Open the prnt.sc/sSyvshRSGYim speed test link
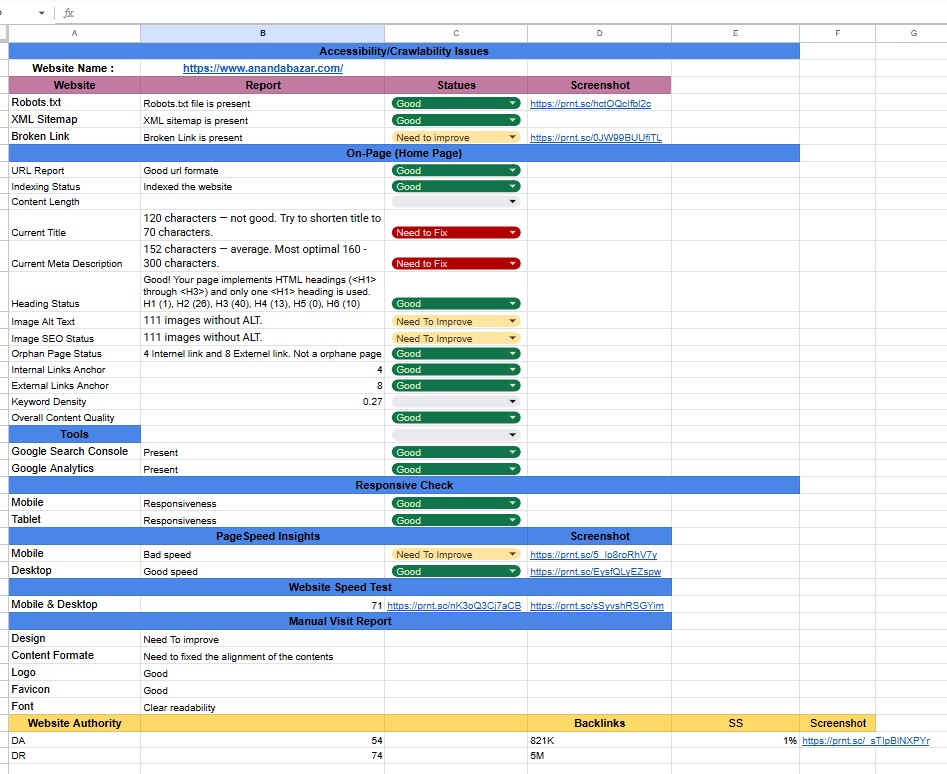947x774 pixels. [597, 605]
